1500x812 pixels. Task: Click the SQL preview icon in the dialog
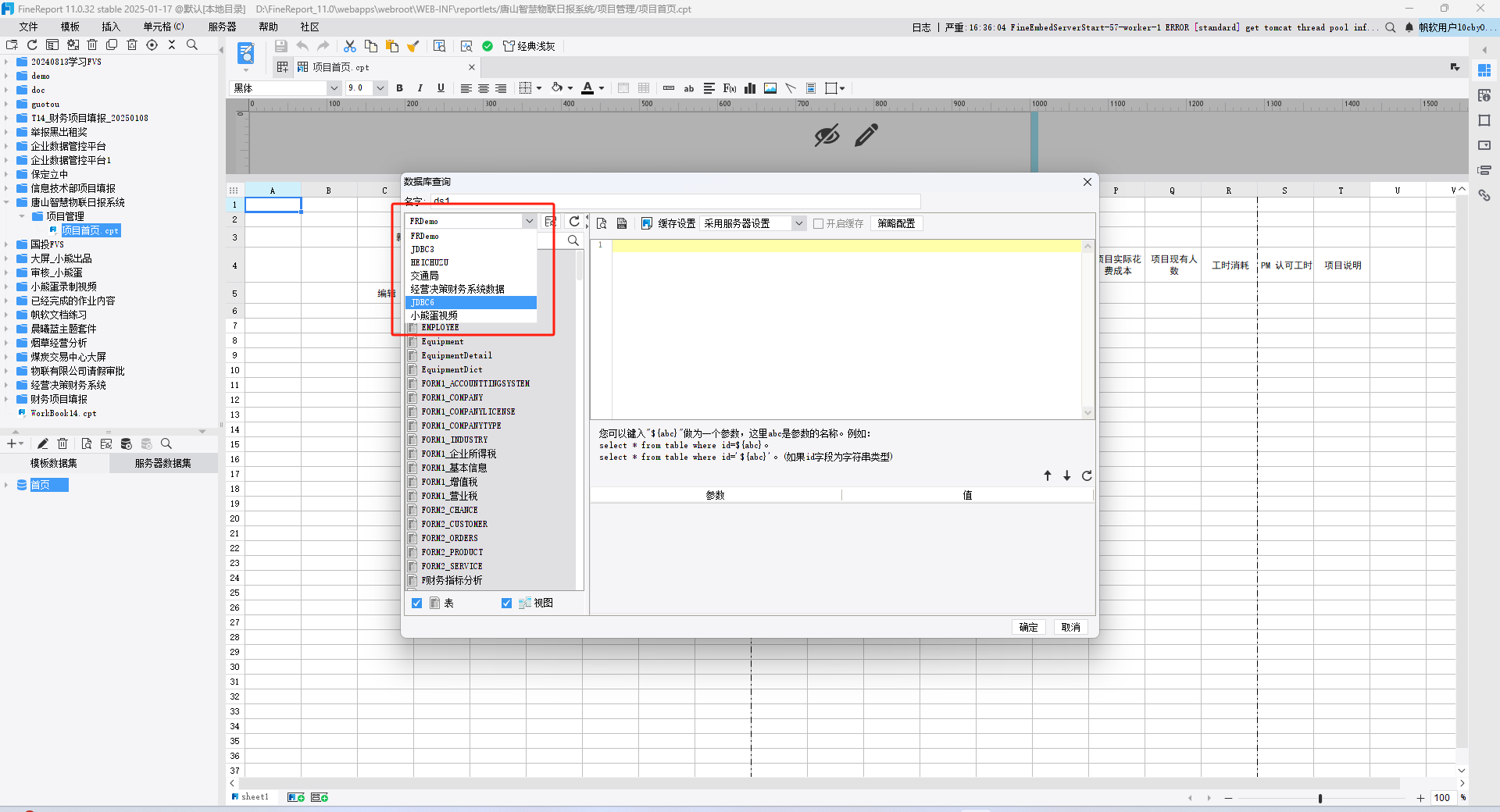[x=602, y=224]
